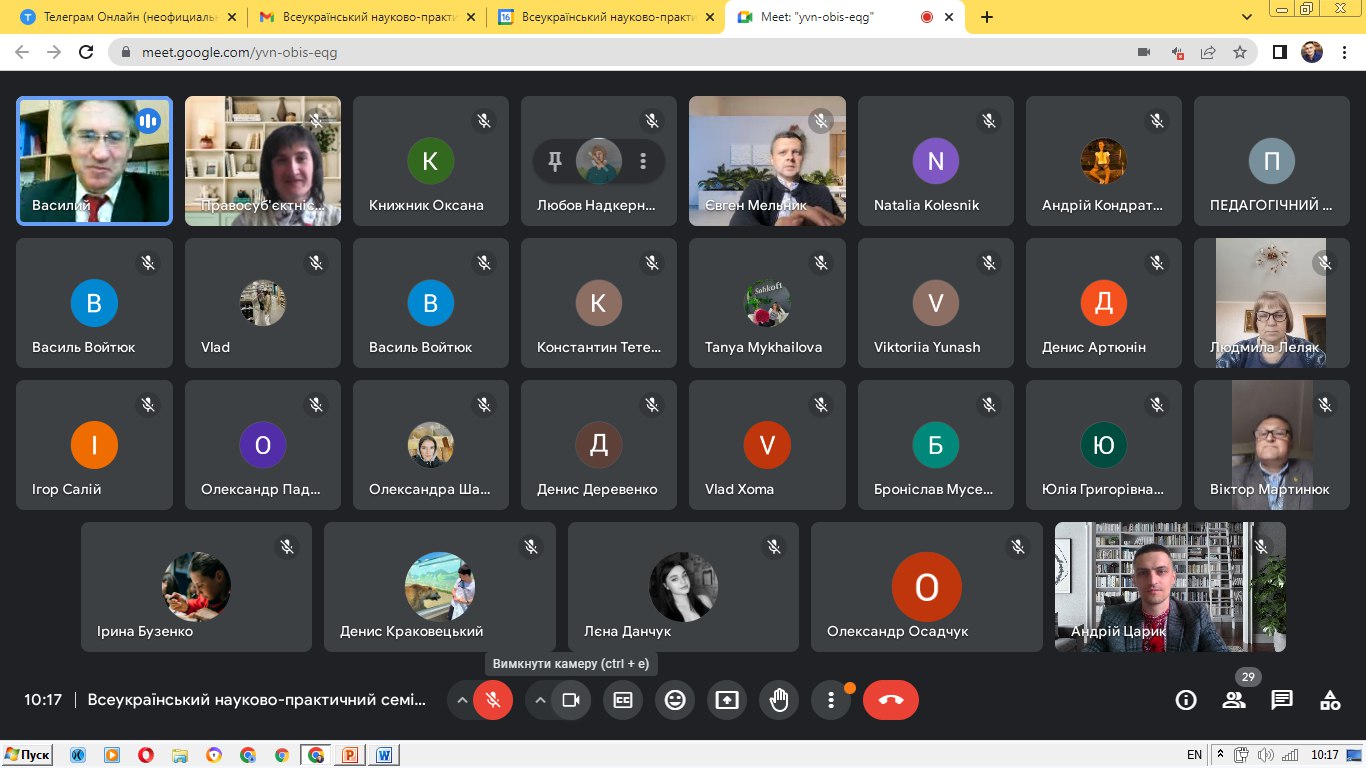Expand video settings arrow beside camera
Viewport: 1366px width, 768px height.
540,700
